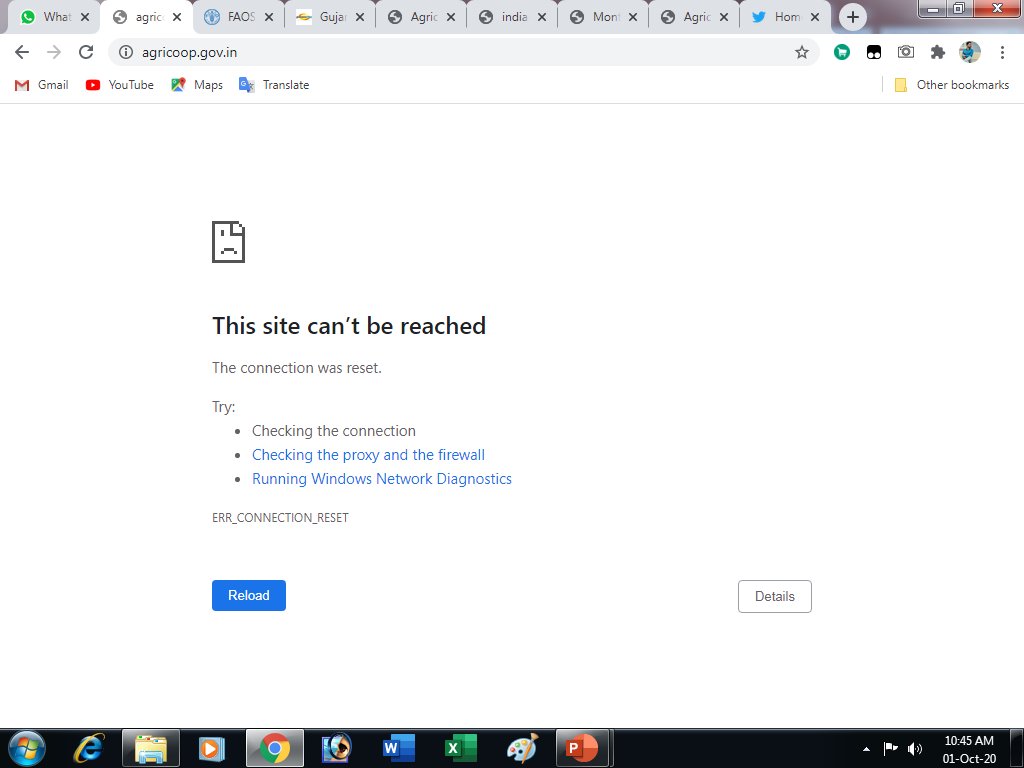Open Windows Media Player taskbar icon
The width and height of the screenshot is (1024, 768).
212,748
